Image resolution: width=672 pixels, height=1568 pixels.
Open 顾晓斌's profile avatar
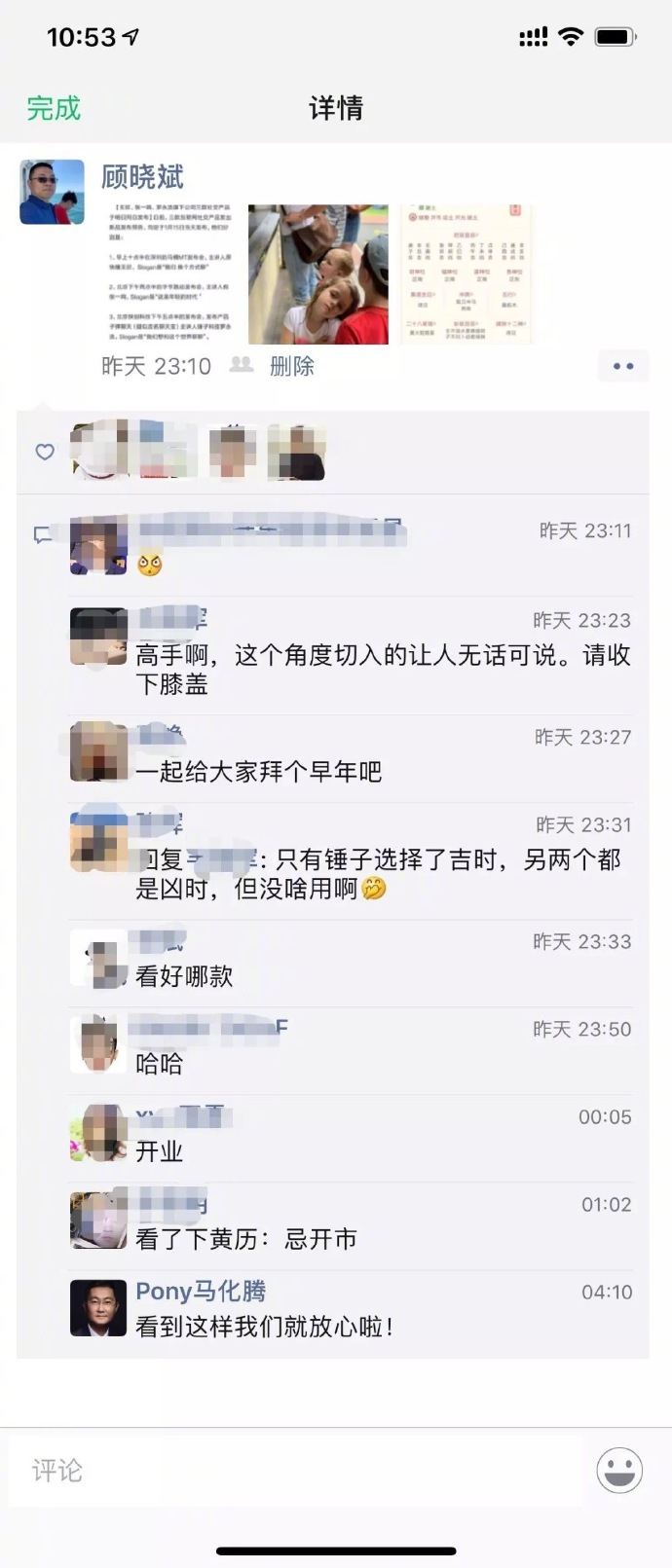coord(53,192)
